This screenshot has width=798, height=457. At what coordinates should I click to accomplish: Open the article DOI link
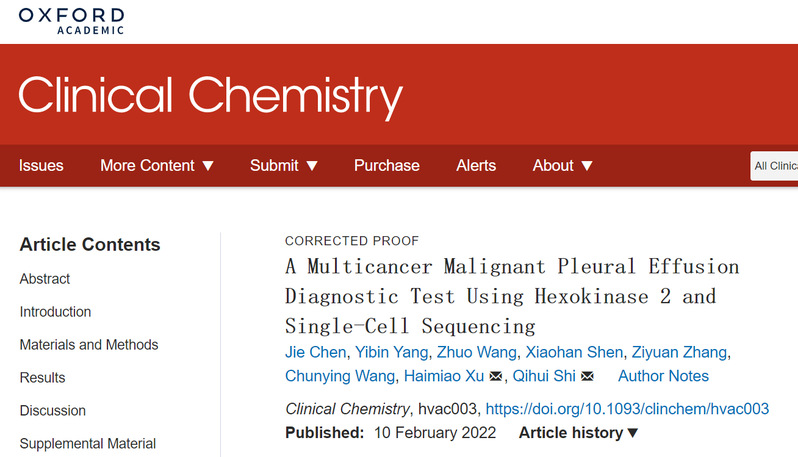(627, 409)
